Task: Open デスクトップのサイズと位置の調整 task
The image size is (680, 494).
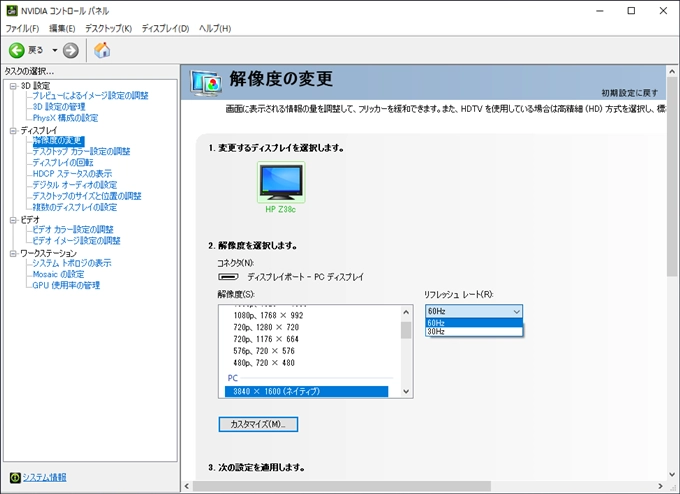Action: click(87, 196)
